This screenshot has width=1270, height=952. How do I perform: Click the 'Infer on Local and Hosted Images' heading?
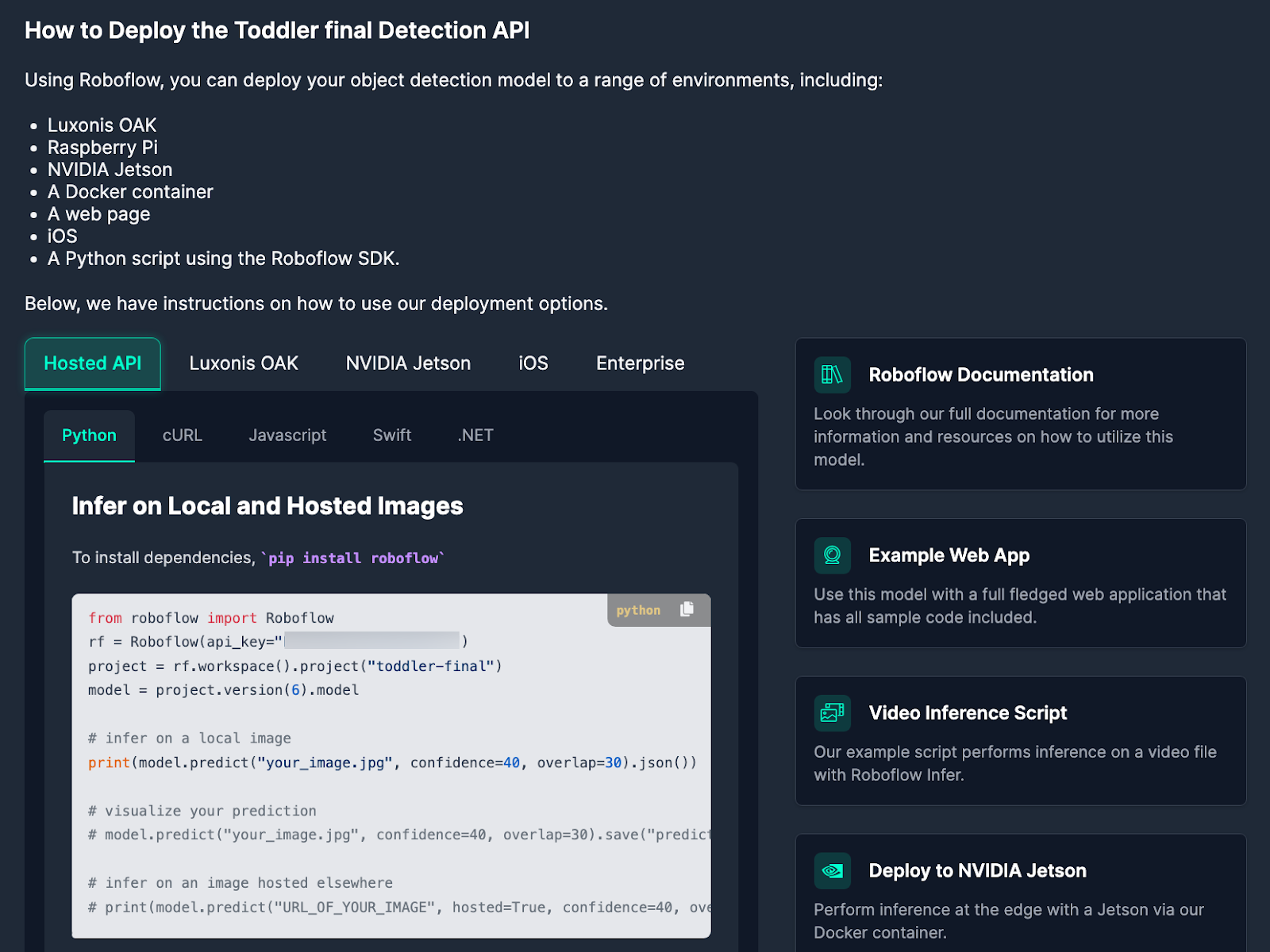(267, 506)
